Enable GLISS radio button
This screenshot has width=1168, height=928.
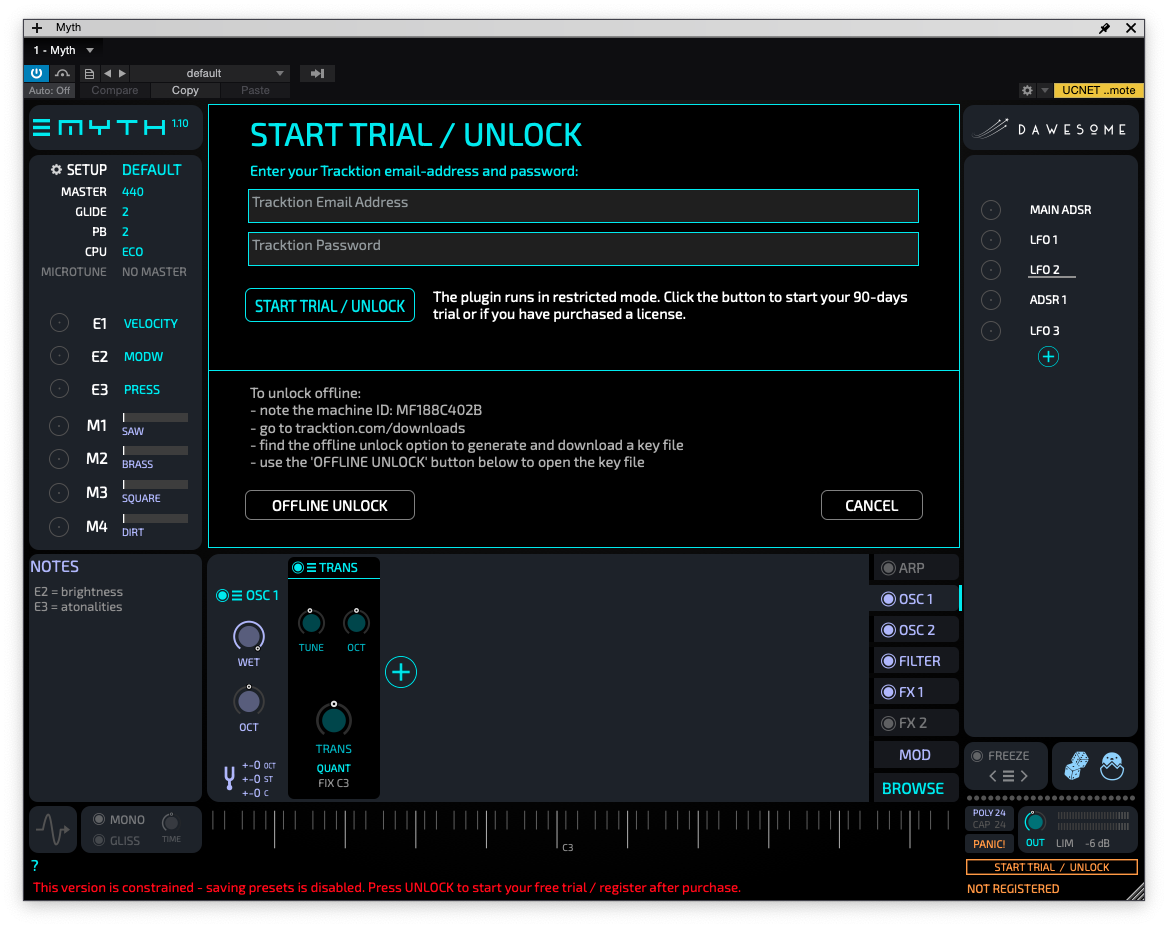pyautogui.click(x=99, y=840)
